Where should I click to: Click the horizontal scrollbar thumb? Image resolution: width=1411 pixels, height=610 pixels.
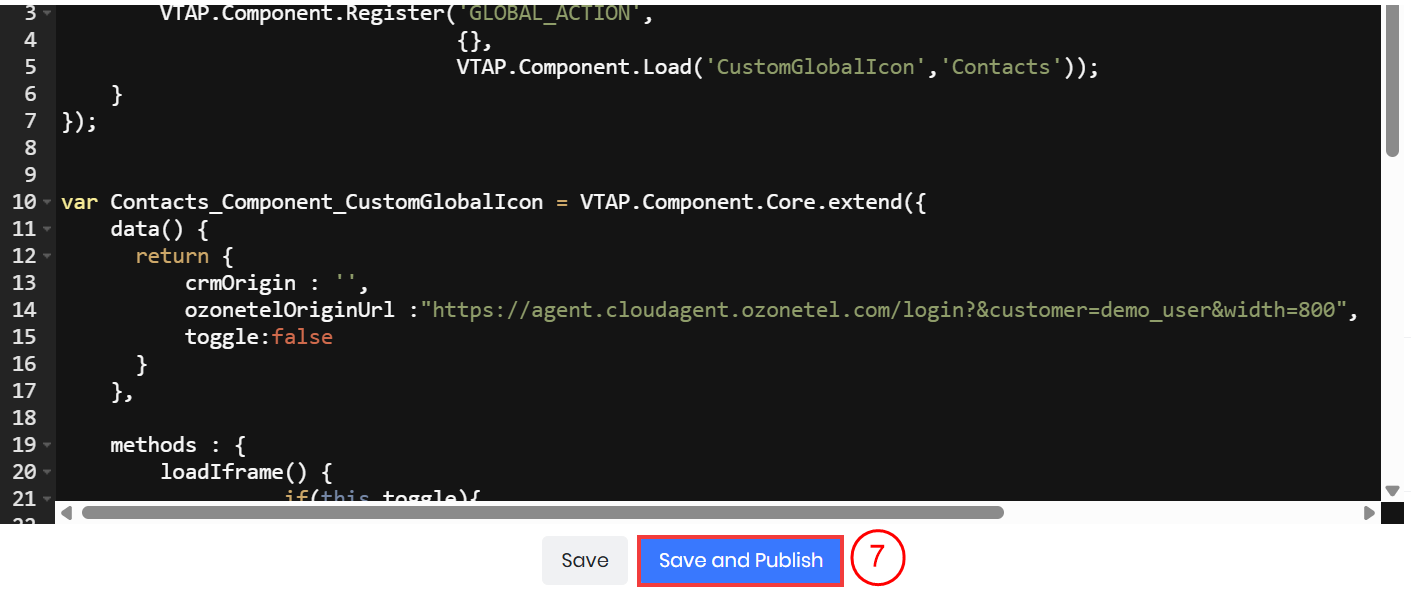(x=542, y=513)
